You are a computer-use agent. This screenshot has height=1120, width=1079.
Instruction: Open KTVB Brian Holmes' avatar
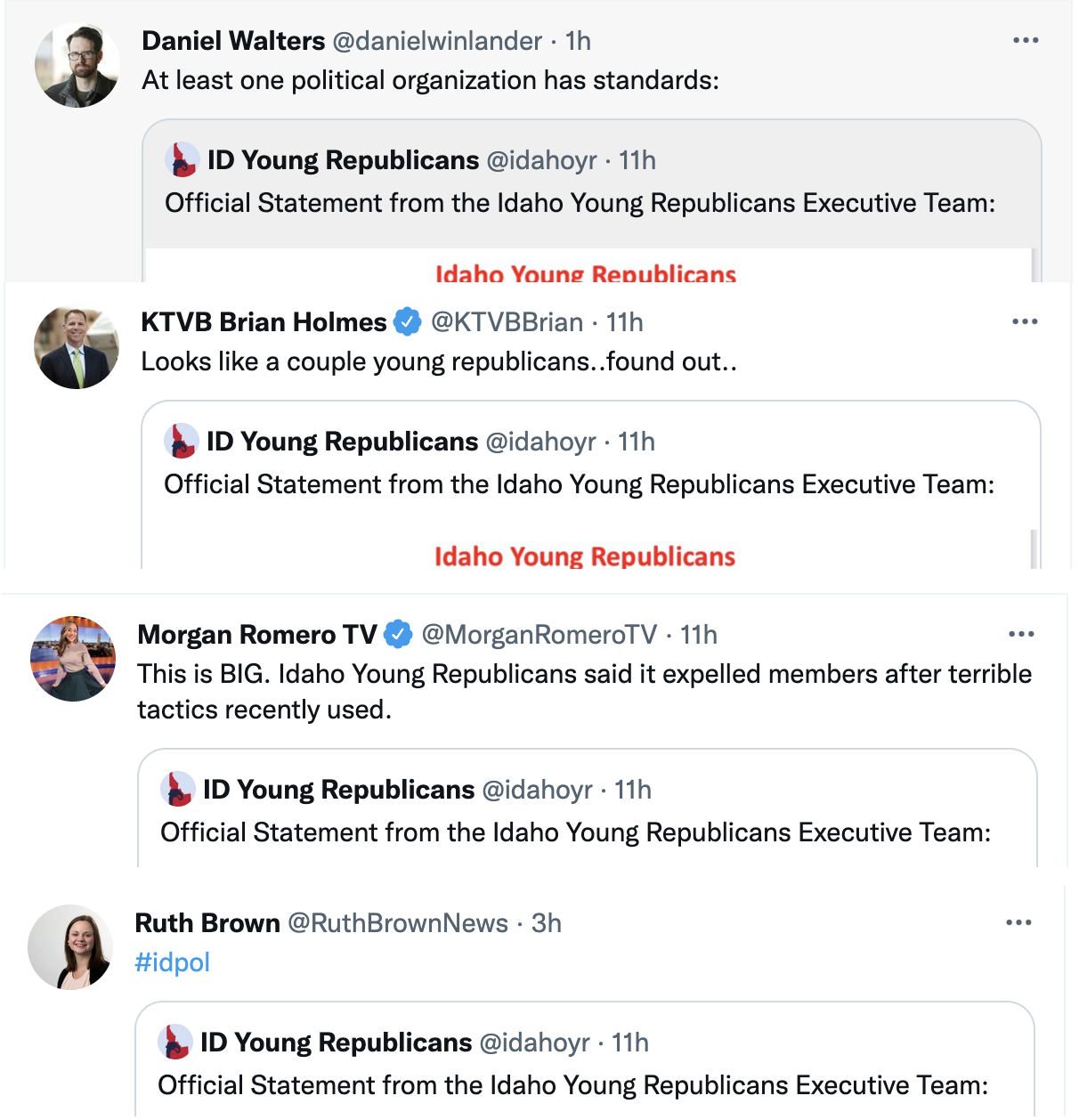[77, 347]
